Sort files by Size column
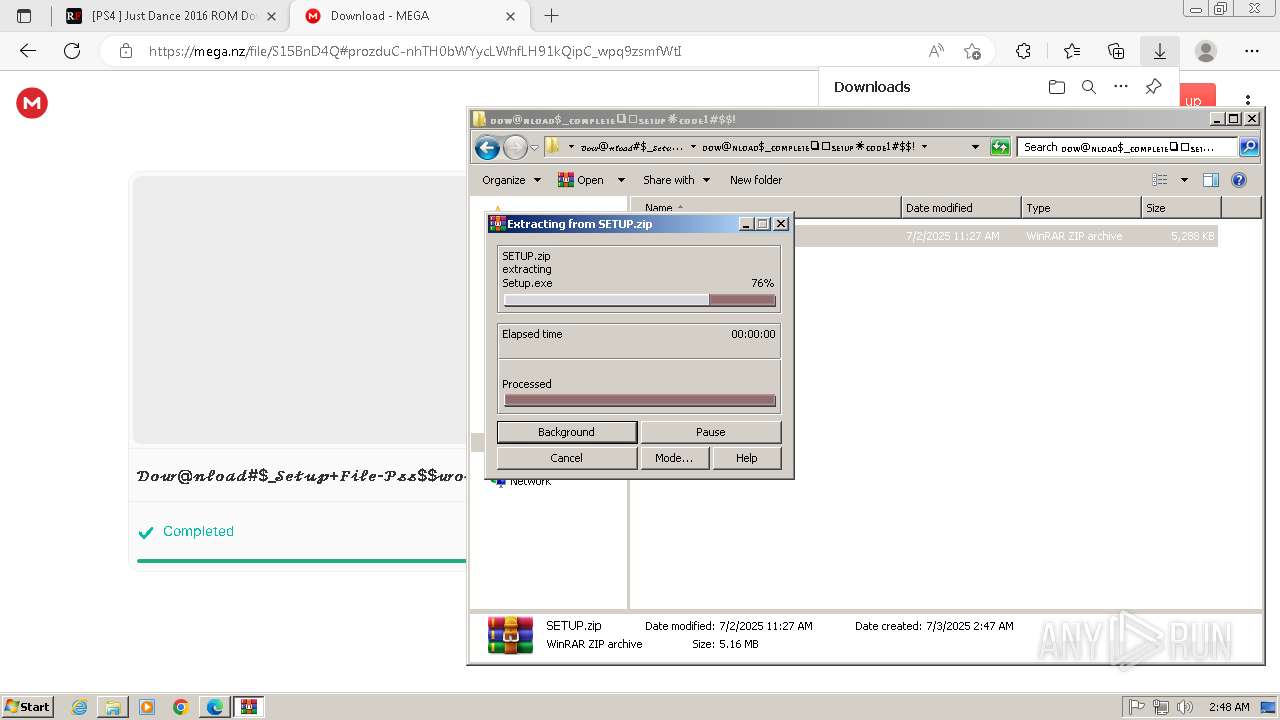1280x720 pixels. point(1181,208)
